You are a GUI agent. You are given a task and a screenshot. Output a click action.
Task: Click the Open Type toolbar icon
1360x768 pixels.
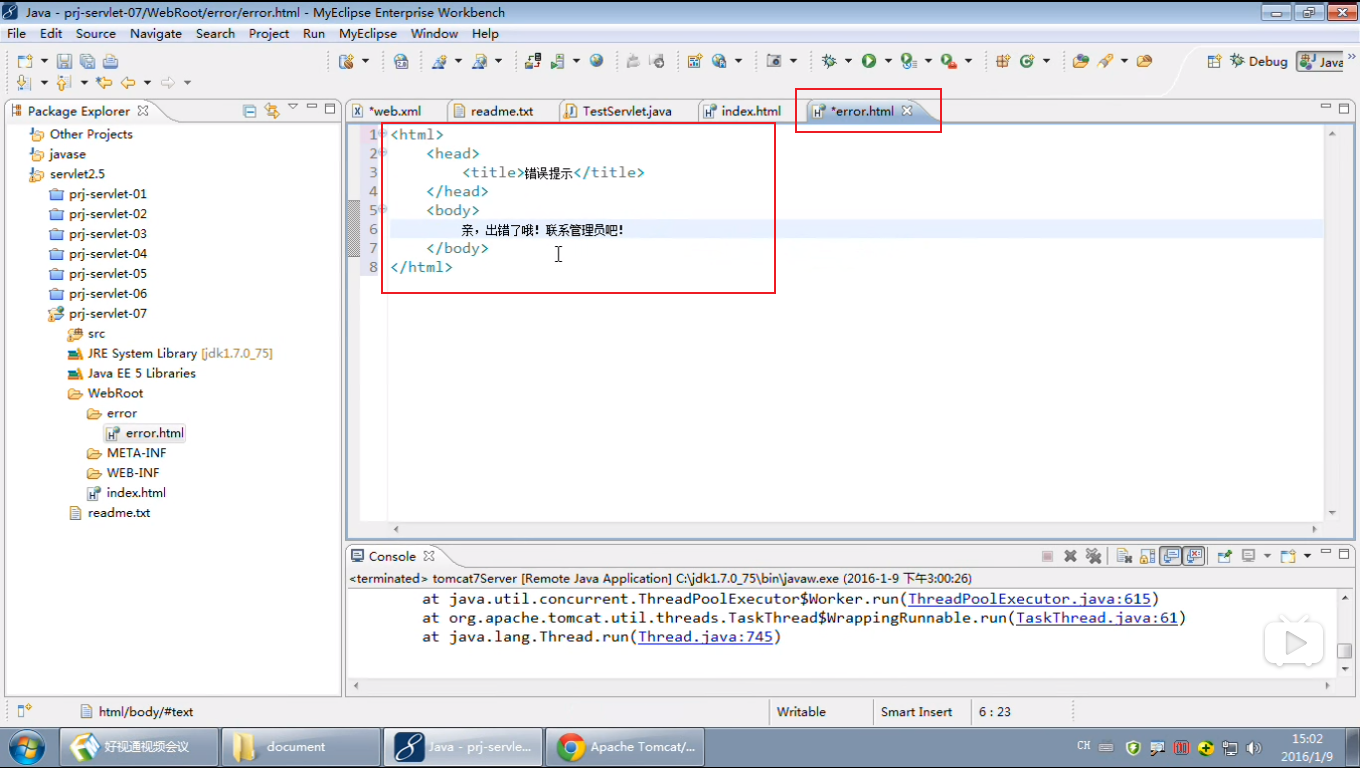[1080, 61]
